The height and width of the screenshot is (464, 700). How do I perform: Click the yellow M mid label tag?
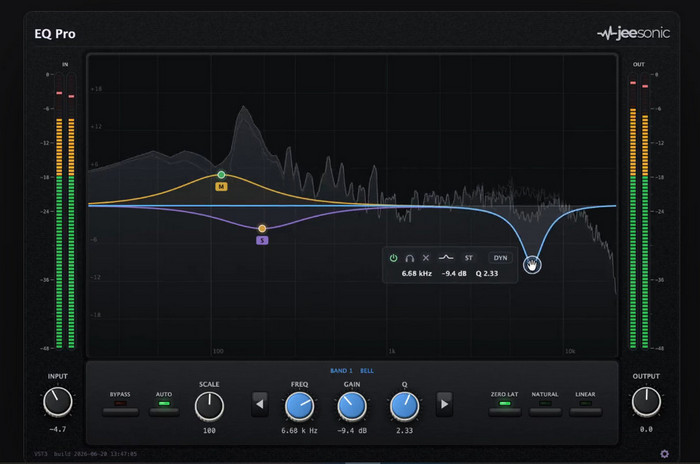[221, 187]
